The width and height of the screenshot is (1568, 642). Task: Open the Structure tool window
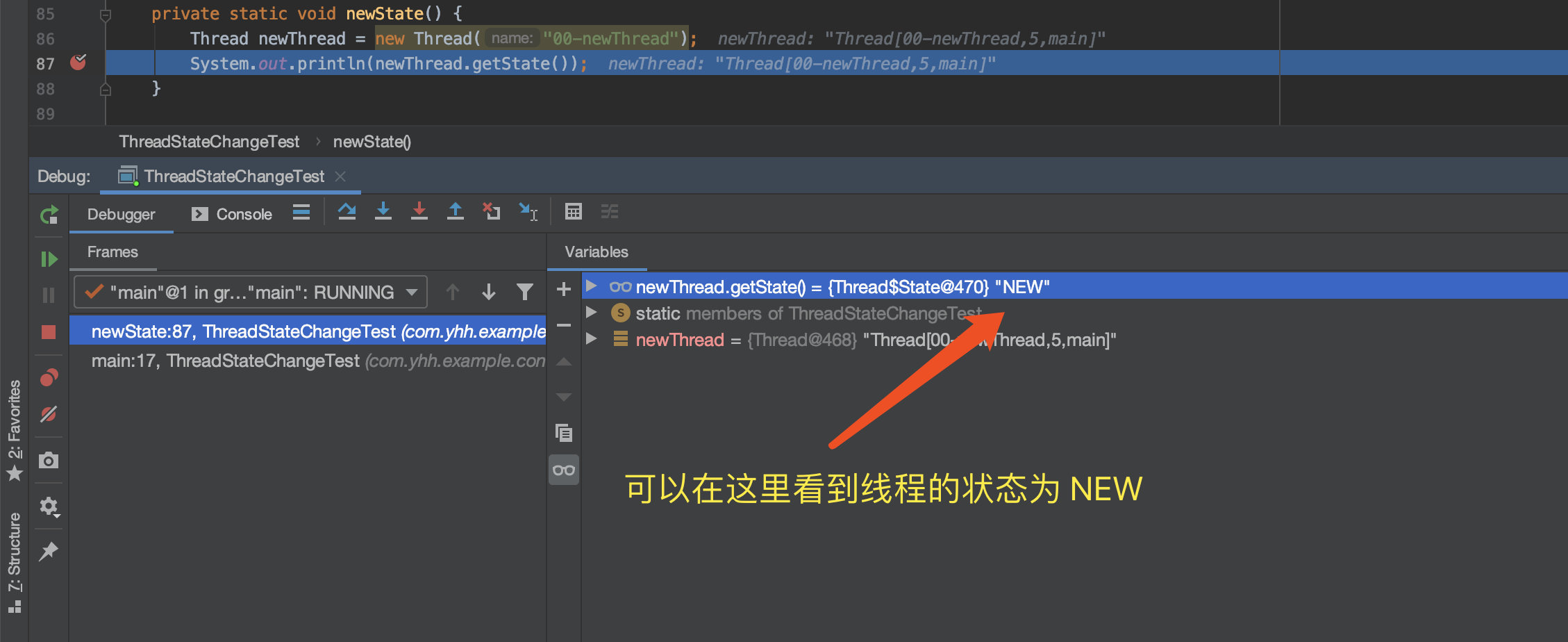15,563
